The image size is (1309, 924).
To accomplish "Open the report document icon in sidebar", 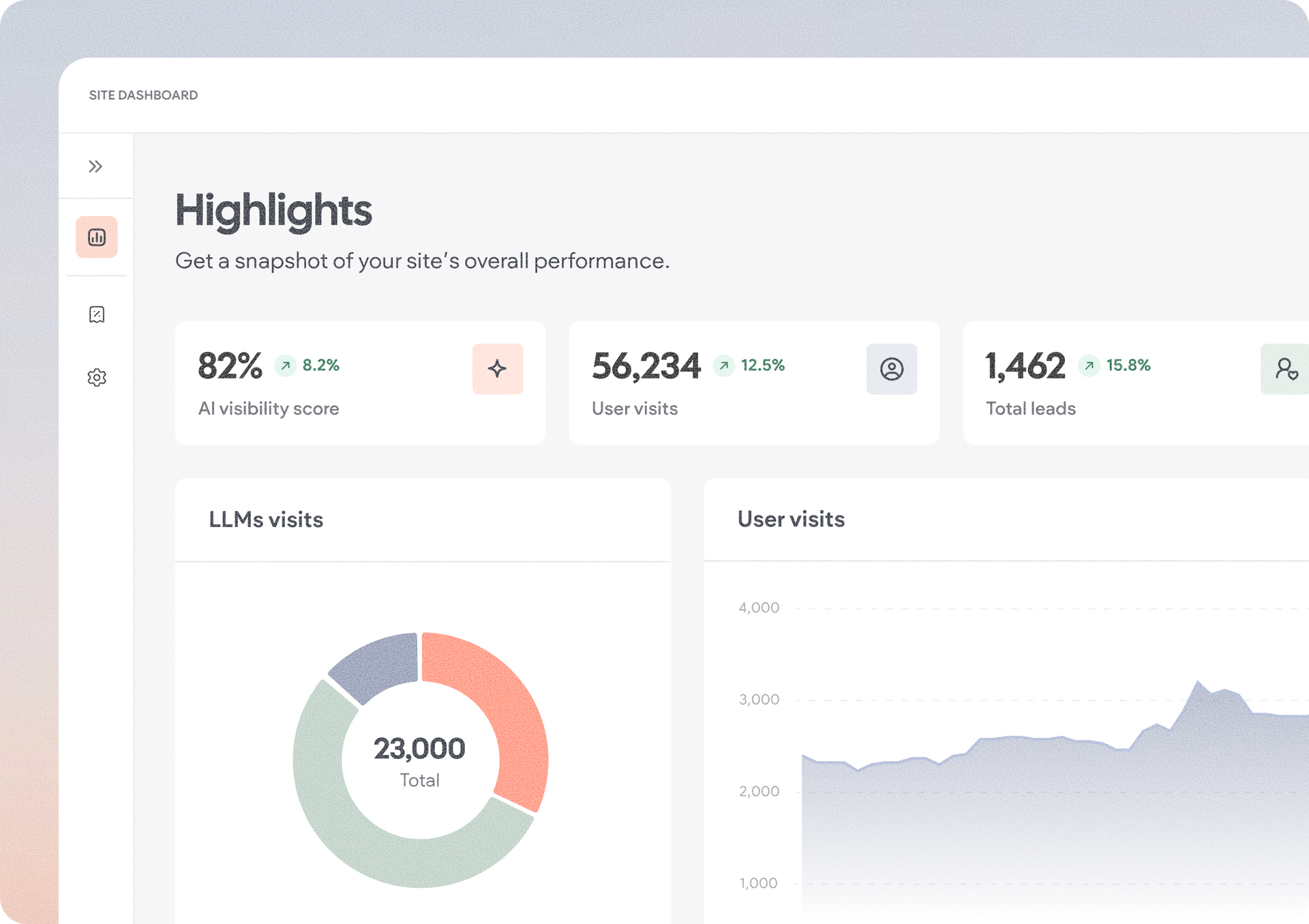I will coord(97,314).
